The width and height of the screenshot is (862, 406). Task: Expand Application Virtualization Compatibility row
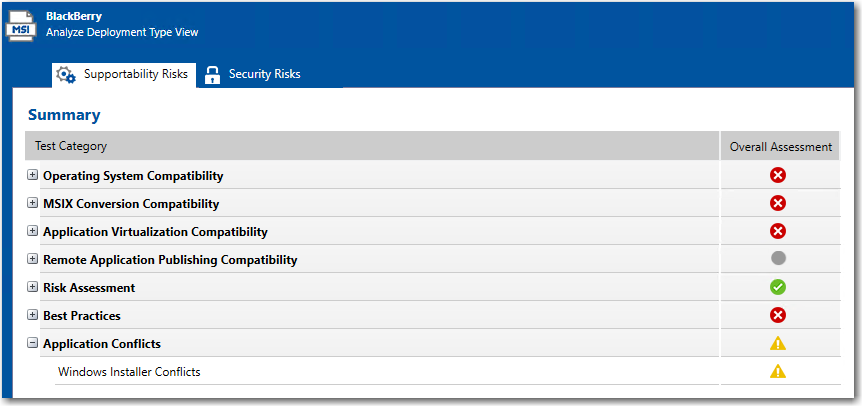[x=33, y=232]
